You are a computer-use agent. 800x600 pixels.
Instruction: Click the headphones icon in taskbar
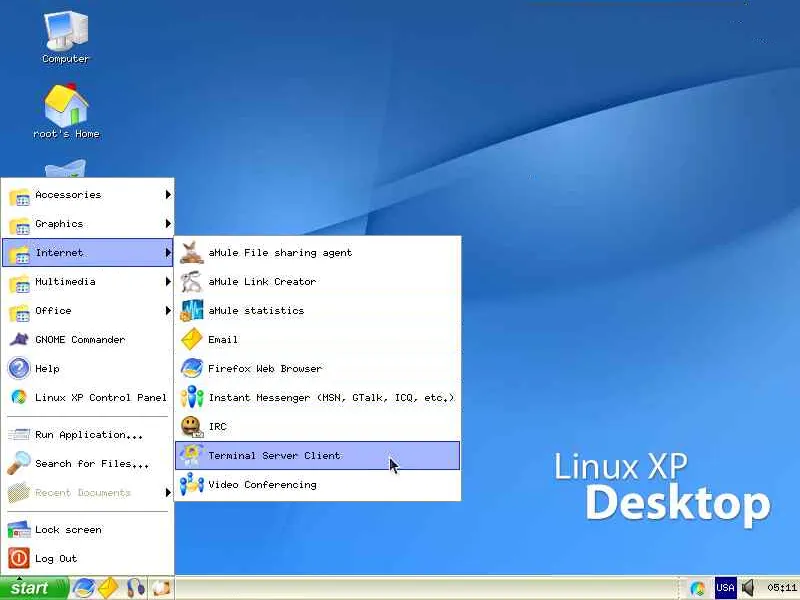coord(135,588)
